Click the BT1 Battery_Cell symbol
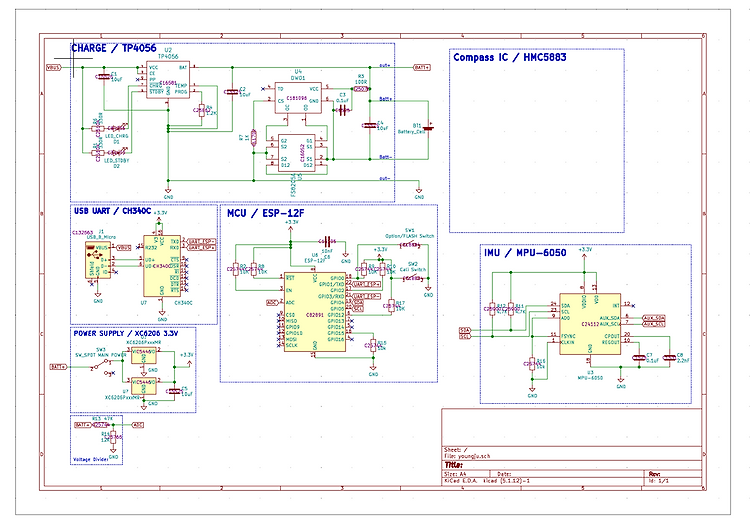Image resolution: width=750 pixels, height=521 pixels. 428,127
